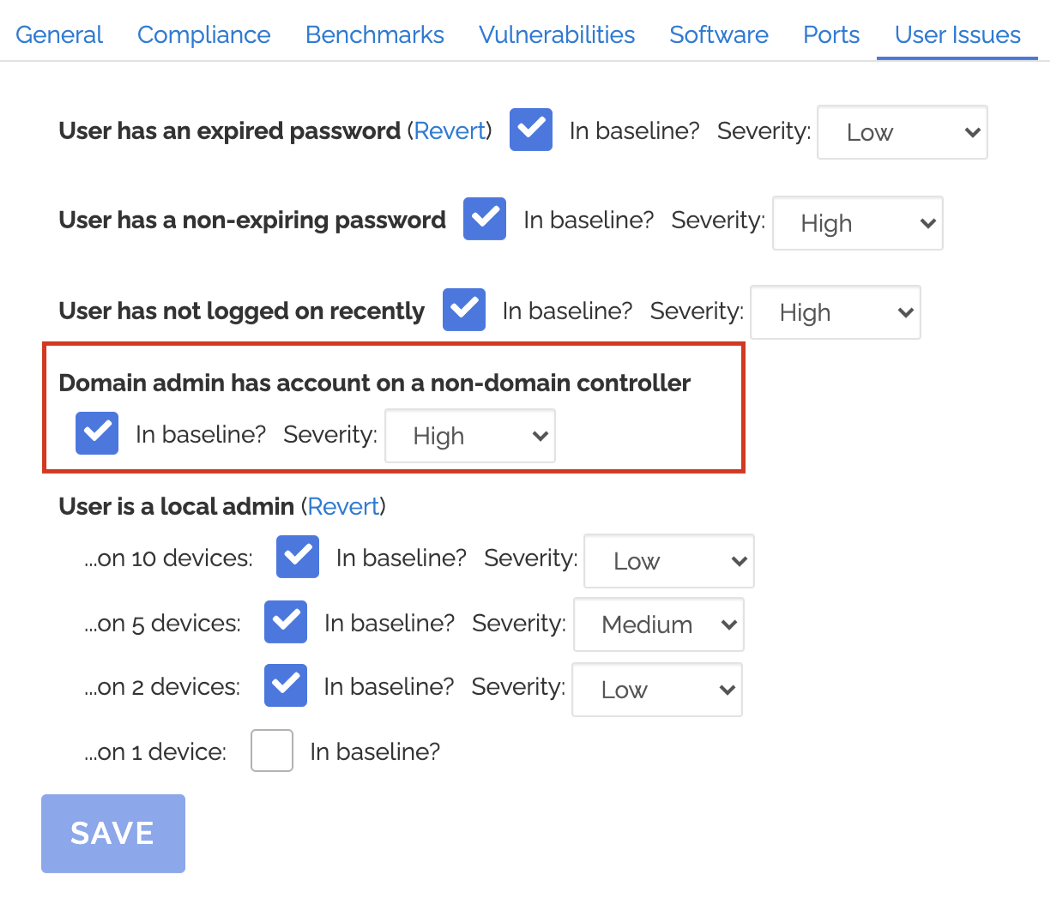Toggle baseline for domain admin account issue
The image size is (1050, 904).
(x=97, y=434)
